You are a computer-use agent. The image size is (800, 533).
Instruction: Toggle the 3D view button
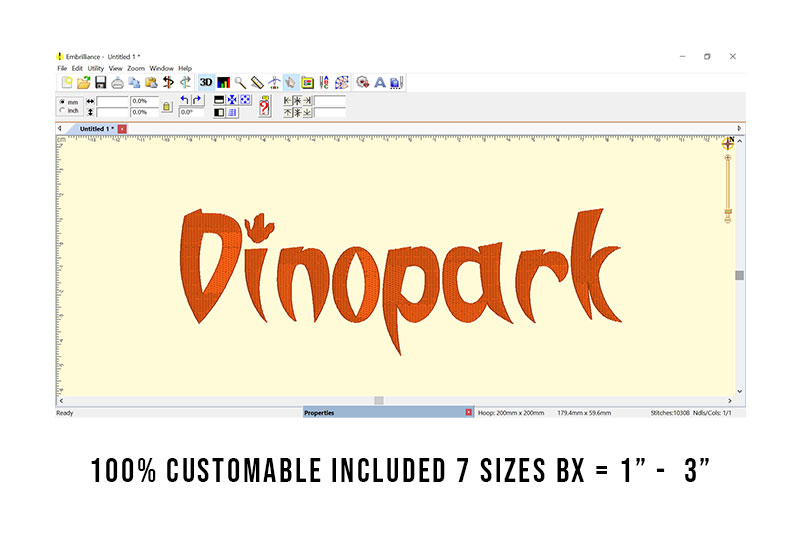point(206,82)
